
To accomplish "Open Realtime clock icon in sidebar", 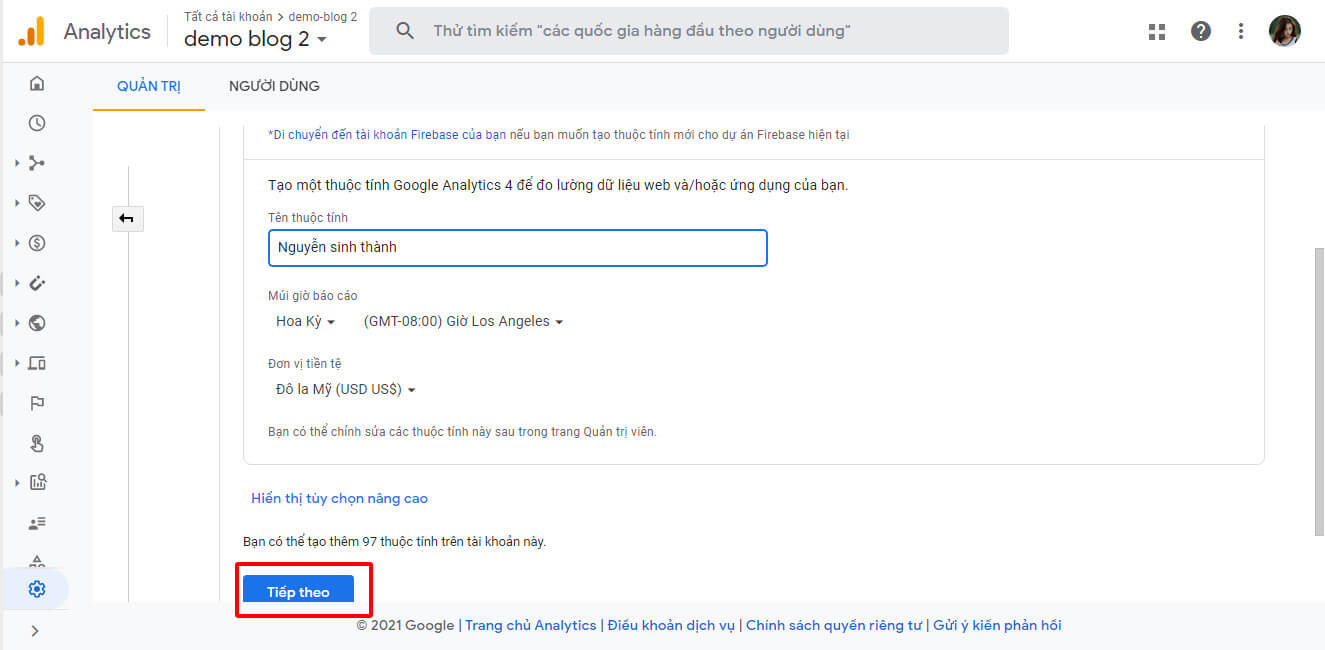I will tap(37, 123).
